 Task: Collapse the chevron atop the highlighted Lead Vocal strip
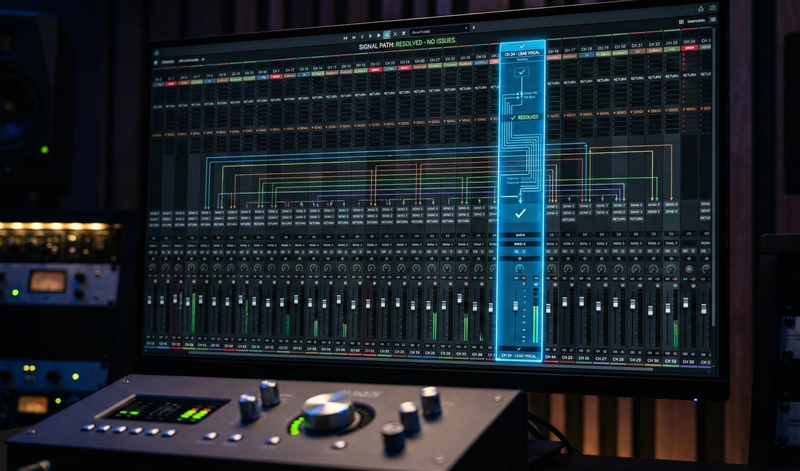521,42
